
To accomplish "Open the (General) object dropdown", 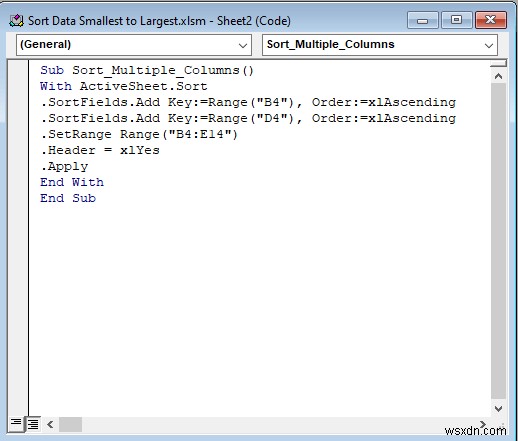I will [x=134, y=45].
